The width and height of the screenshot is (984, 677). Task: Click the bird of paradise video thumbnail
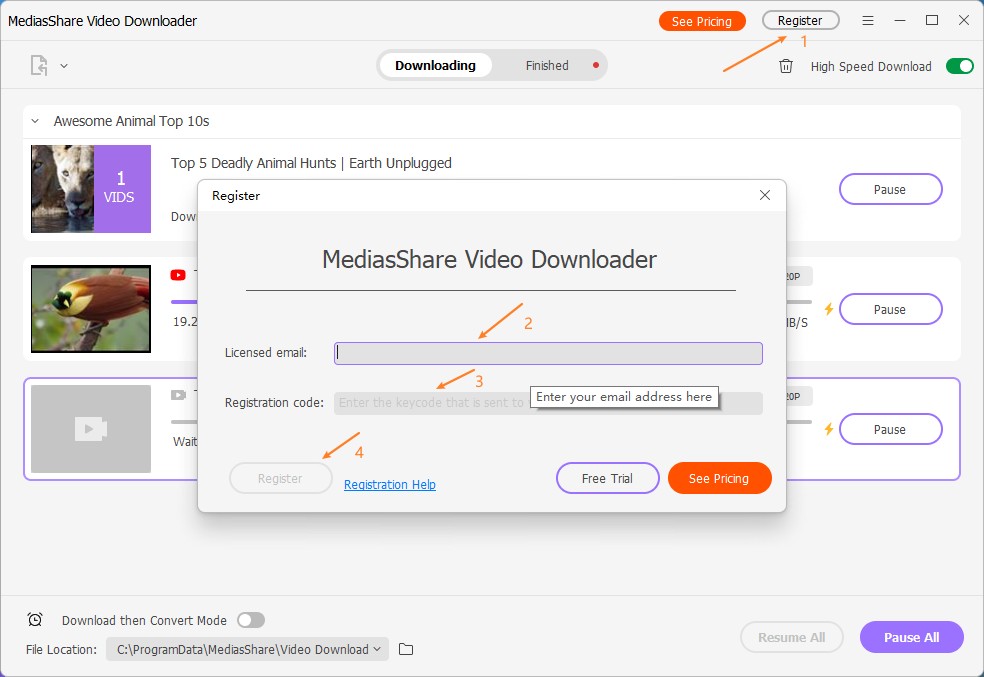(91, 309)
